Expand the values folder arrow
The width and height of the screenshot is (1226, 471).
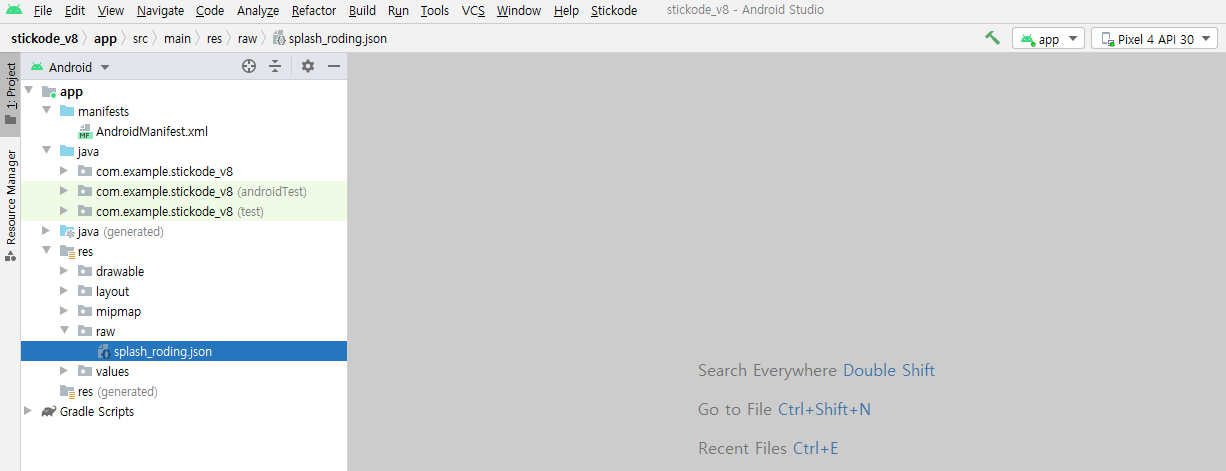[x=65, y=371]
